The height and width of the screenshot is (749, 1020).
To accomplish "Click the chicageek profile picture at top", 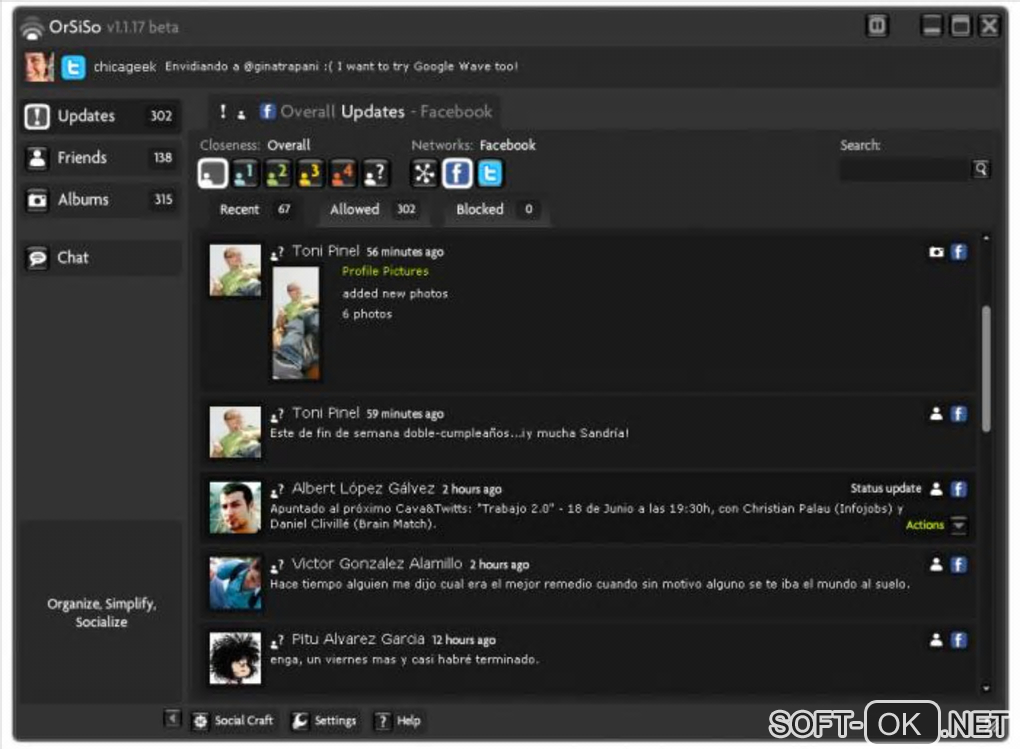I will pyautogui.click(x=39, y=67).
